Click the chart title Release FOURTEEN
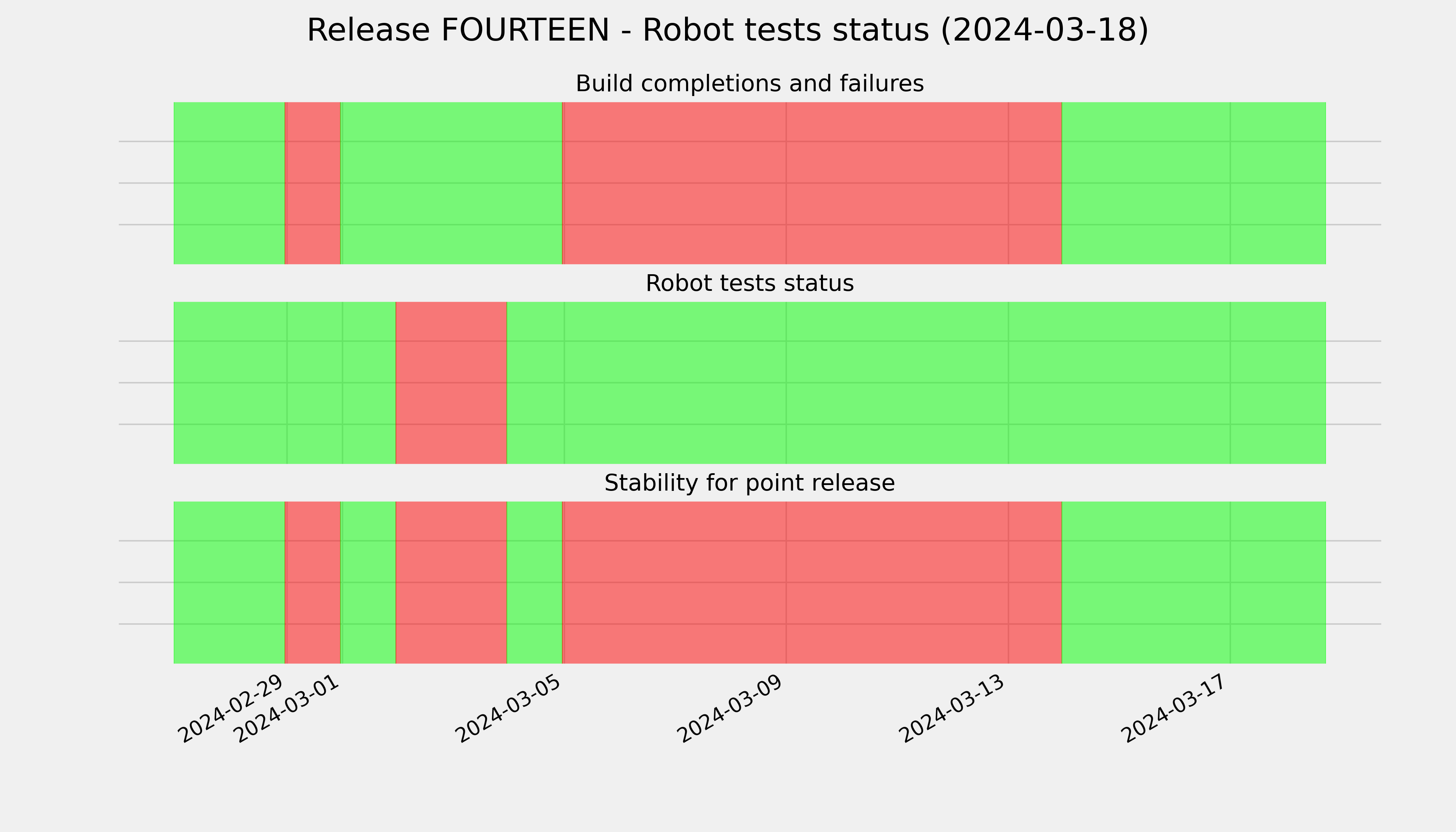Viewport: 1456px width, 832px height. (x=727, y=30)
